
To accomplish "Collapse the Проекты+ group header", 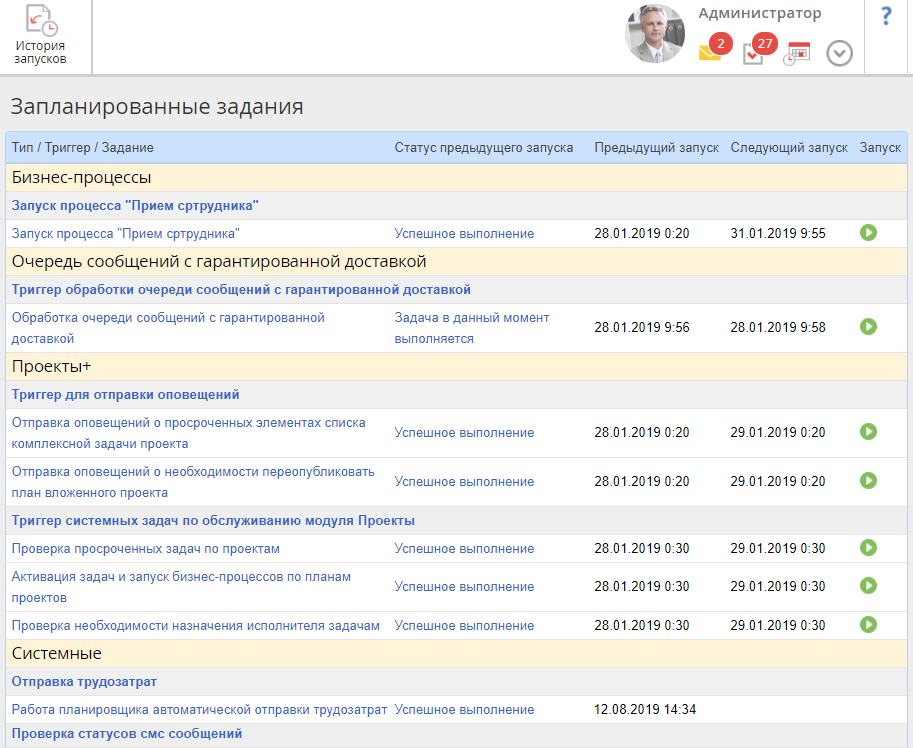I will click(x=51, y=366).
